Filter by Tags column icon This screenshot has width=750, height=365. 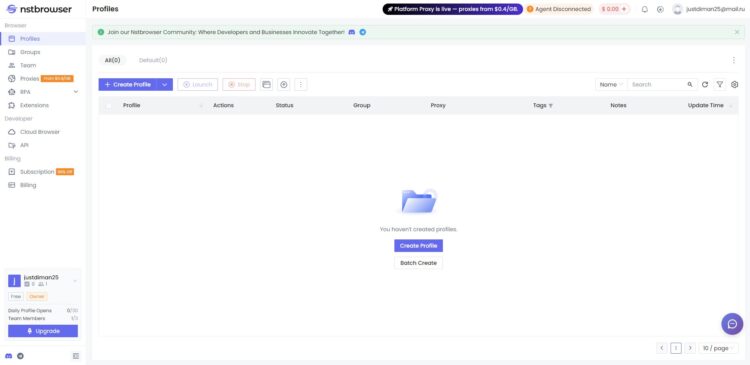coord(551,106)
